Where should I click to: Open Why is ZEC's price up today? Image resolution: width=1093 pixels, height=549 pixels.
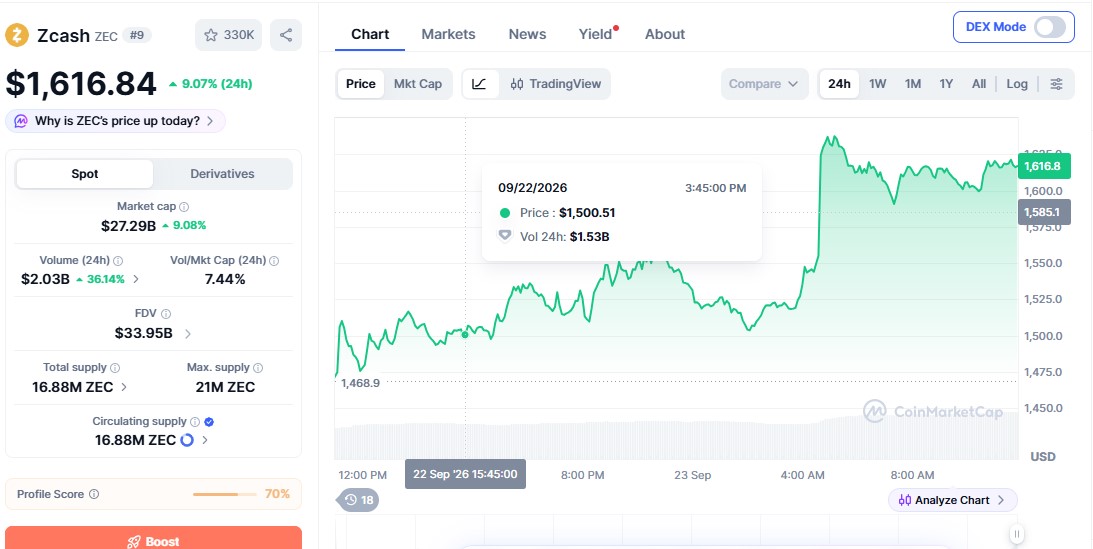pos(115,121)
